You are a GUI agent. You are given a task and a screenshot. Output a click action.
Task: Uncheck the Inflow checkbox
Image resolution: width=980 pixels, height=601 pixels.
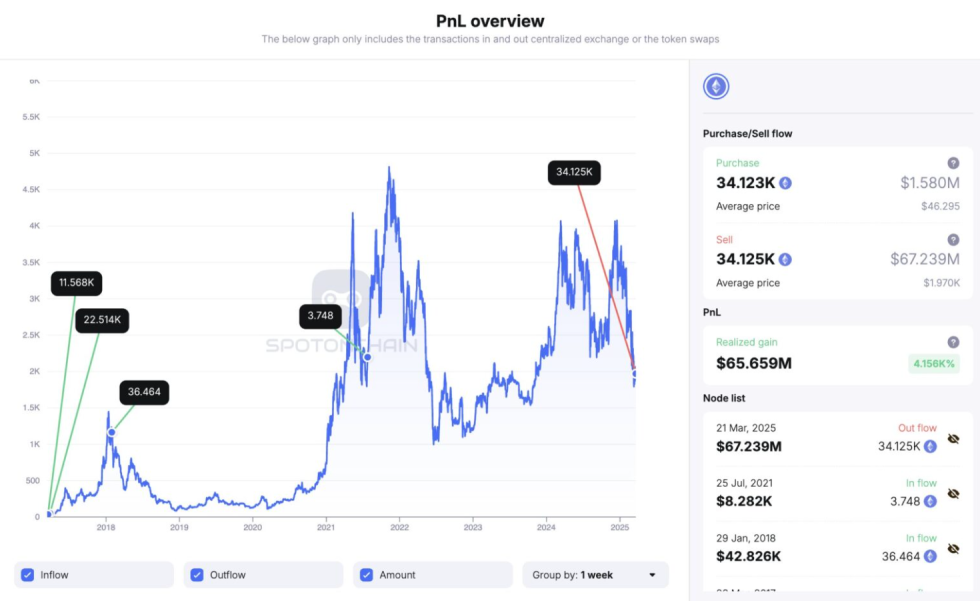pos(27,574)
